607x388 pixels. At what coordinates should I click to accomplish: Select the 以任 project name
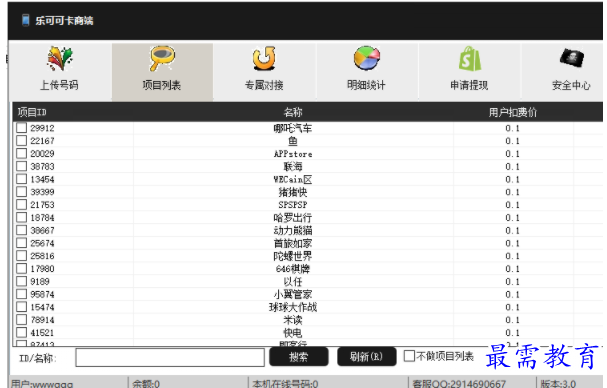(x=293, y=282)
